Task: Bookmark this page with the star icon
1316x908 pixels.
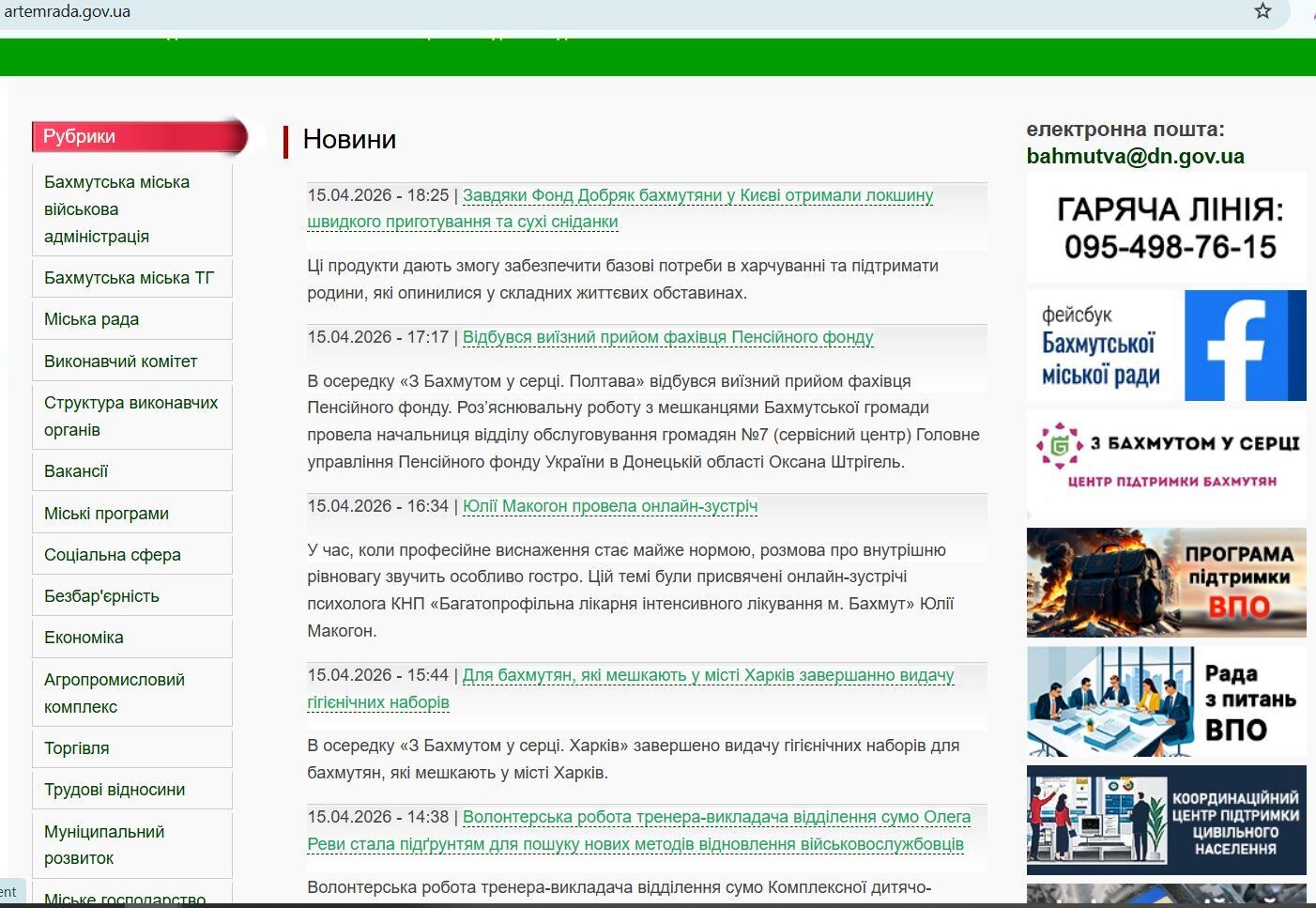Action: click(1262, 11)
